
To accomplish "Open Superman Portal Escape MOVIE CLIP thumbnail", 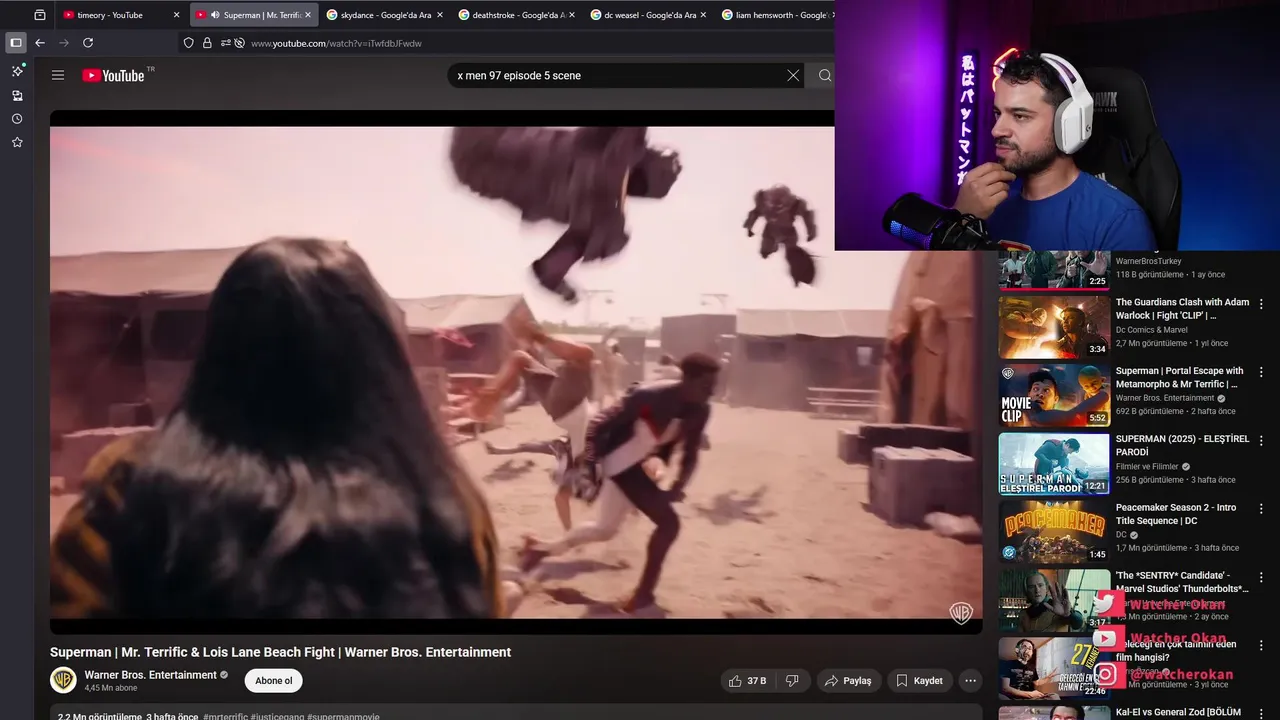I will point(1054,395).
